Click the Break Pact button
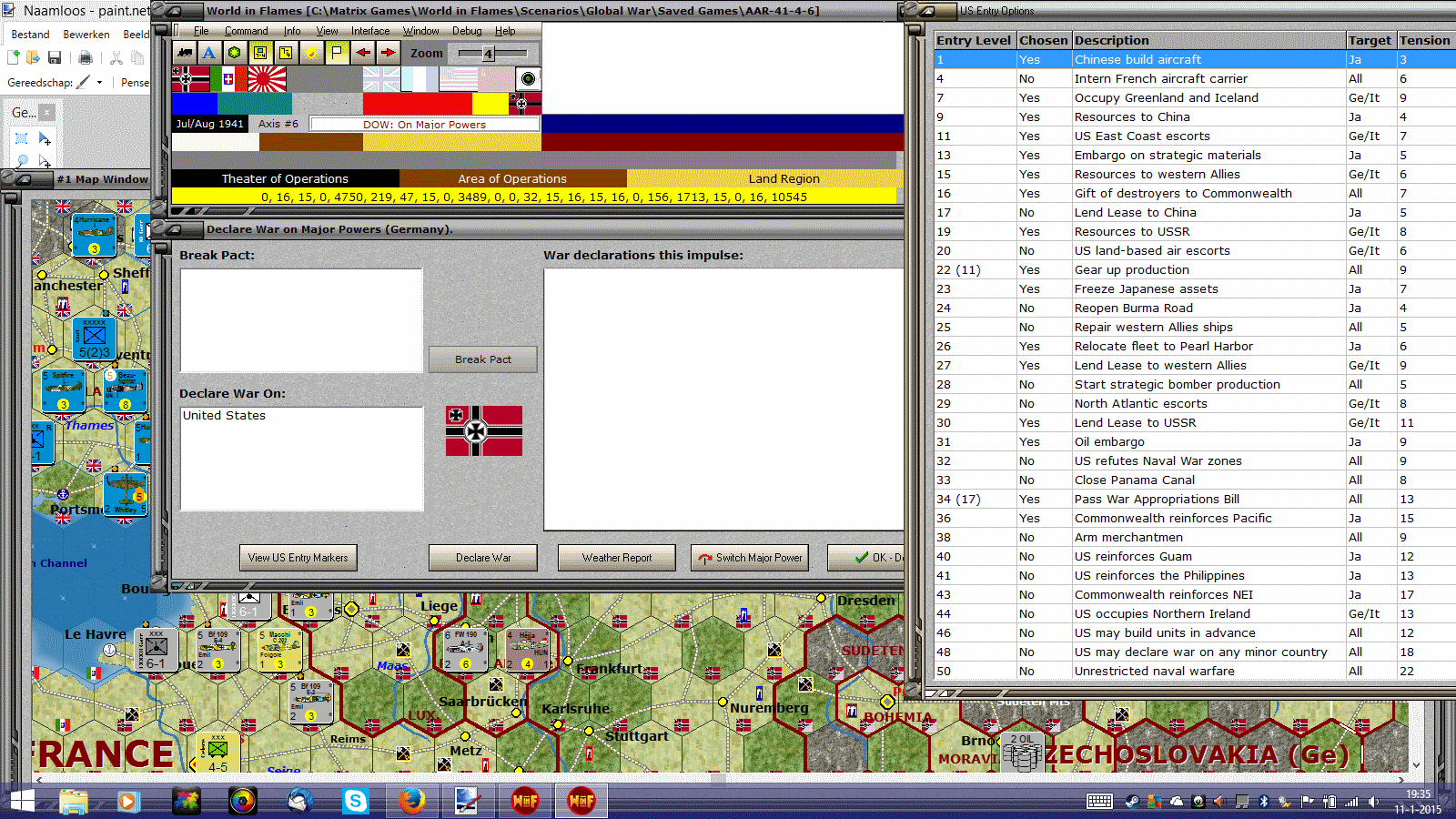Viewport: 1456px width, 819px height. [x=483, y=359]
